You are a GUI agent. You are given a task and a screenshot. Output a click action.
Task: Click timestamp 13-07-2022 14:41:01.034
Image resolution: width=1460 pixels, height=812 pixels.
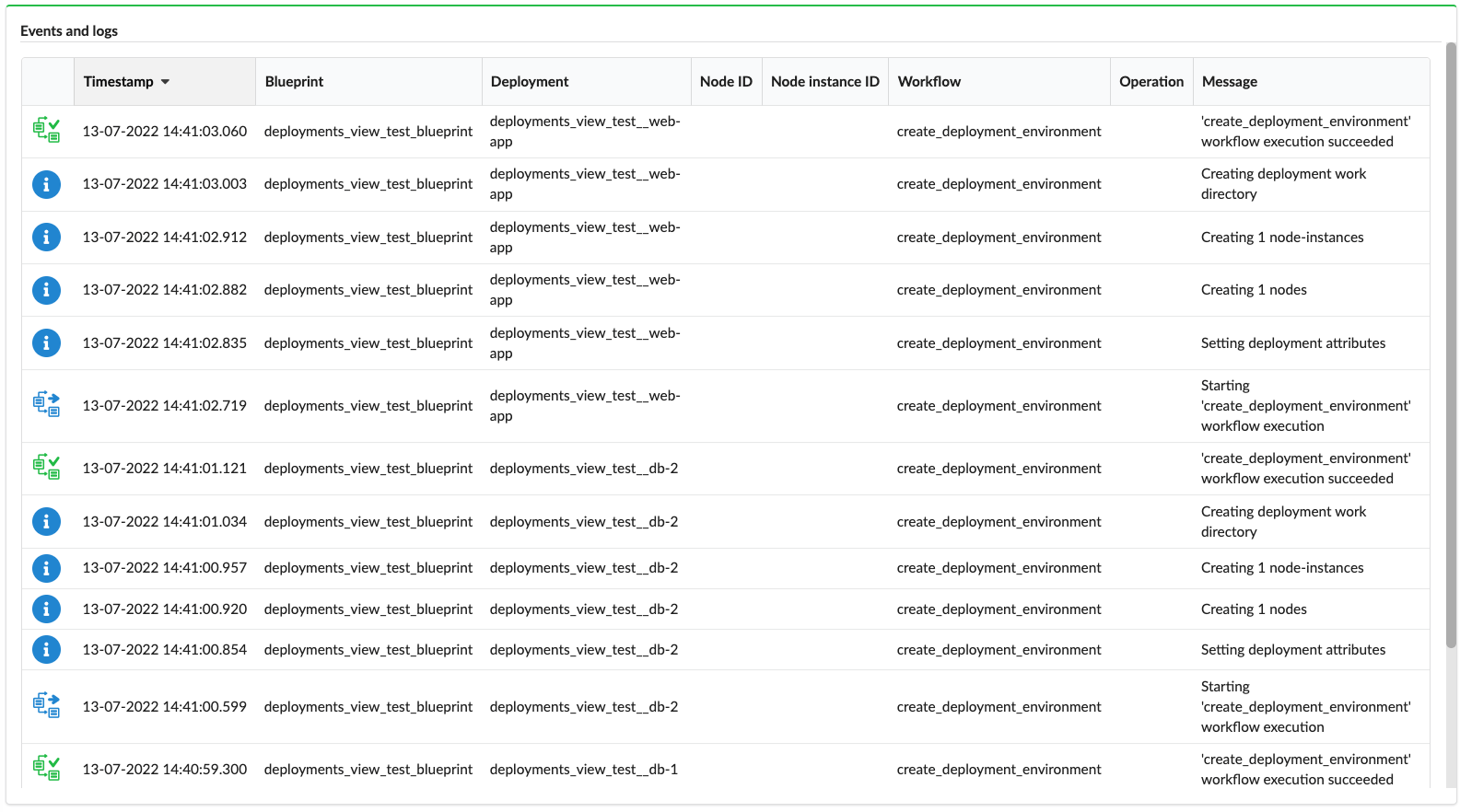165,521
